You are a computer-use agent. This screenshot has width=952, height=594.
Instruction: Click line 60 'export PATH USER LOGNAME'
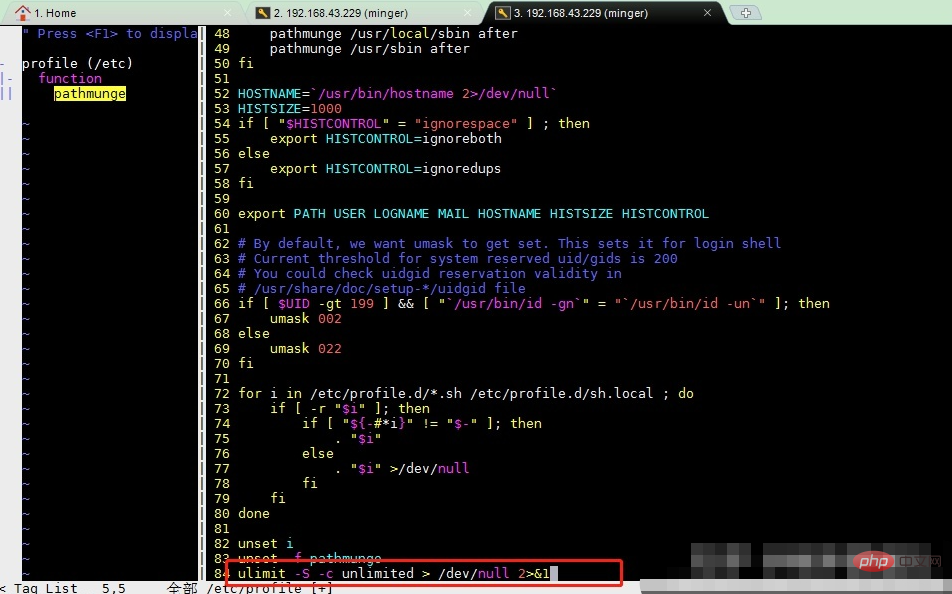point(473,214)
